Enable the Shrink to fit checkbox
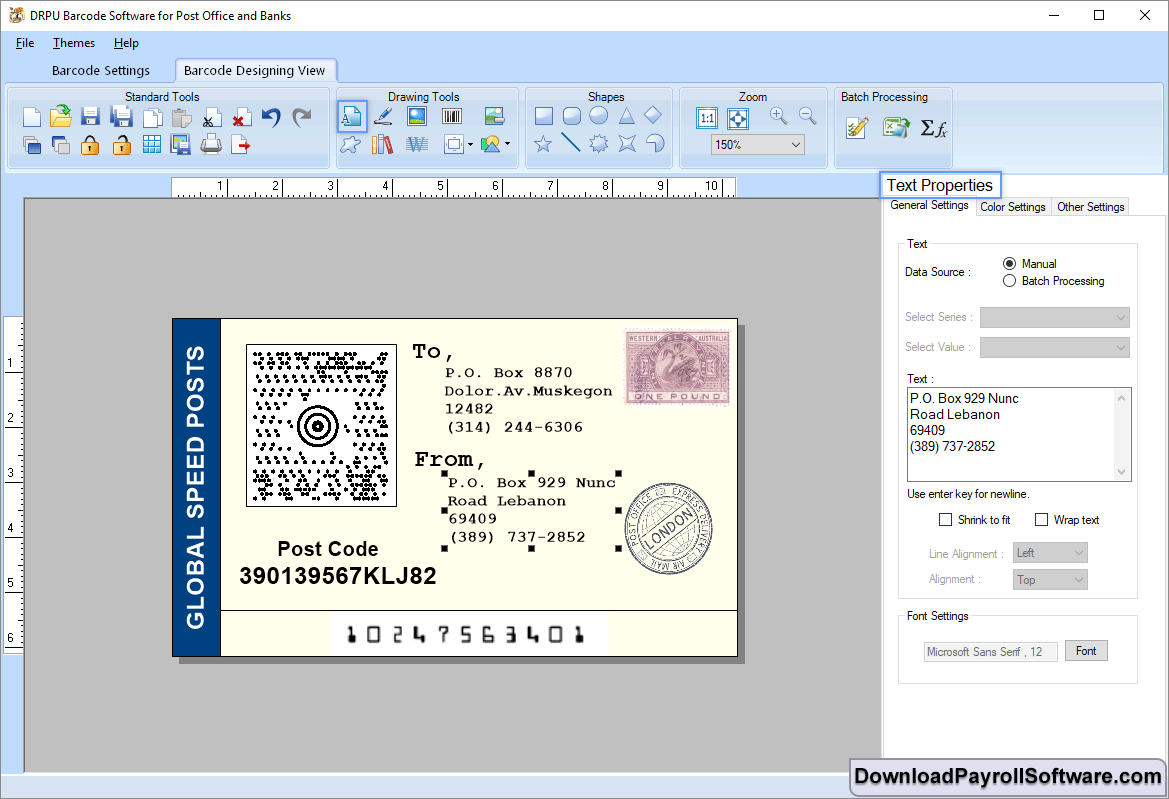This screenshot has width=1169, height=799. point(945,519)
